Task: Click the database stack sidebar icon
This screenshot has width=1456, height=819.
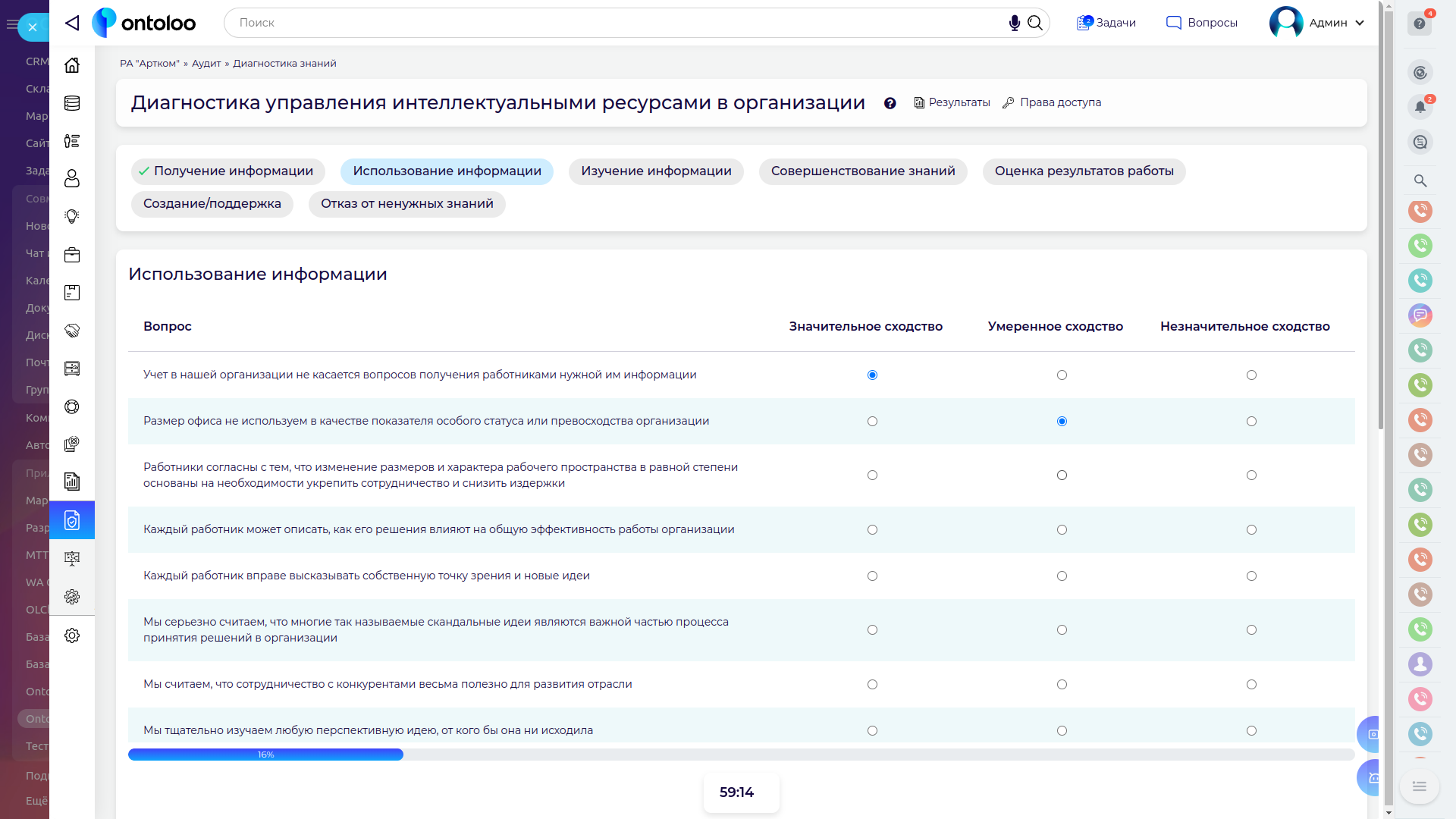Action: (x=72, y=103)
